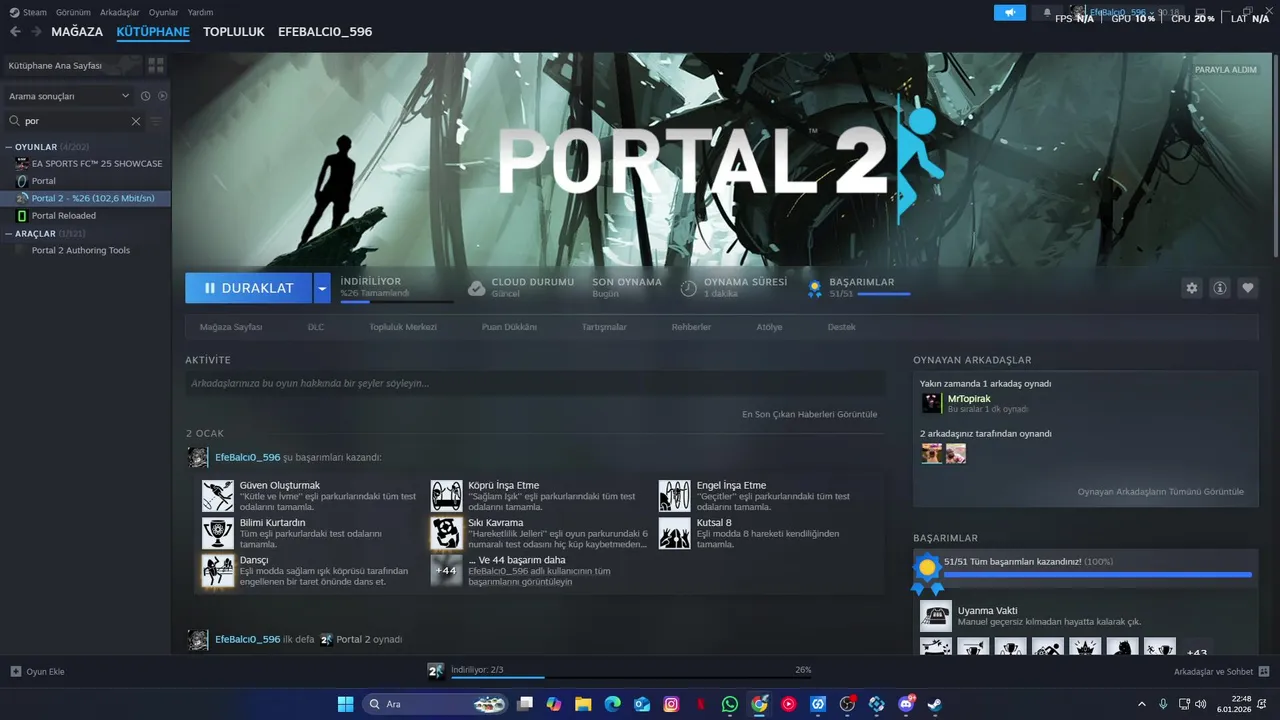
Task: Click the +44 more achievements tile
Action: [447, 570]
